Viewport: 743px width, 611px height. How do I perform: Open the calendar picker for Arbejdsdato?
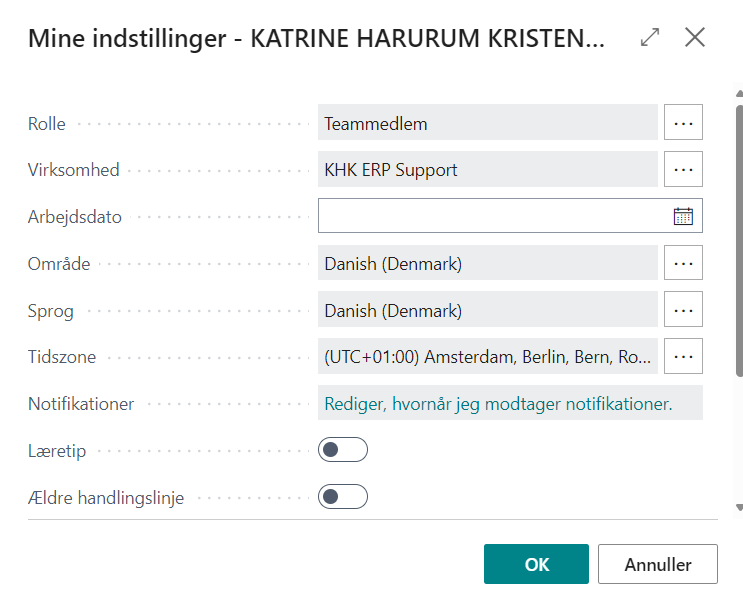[x=683, y=216]
